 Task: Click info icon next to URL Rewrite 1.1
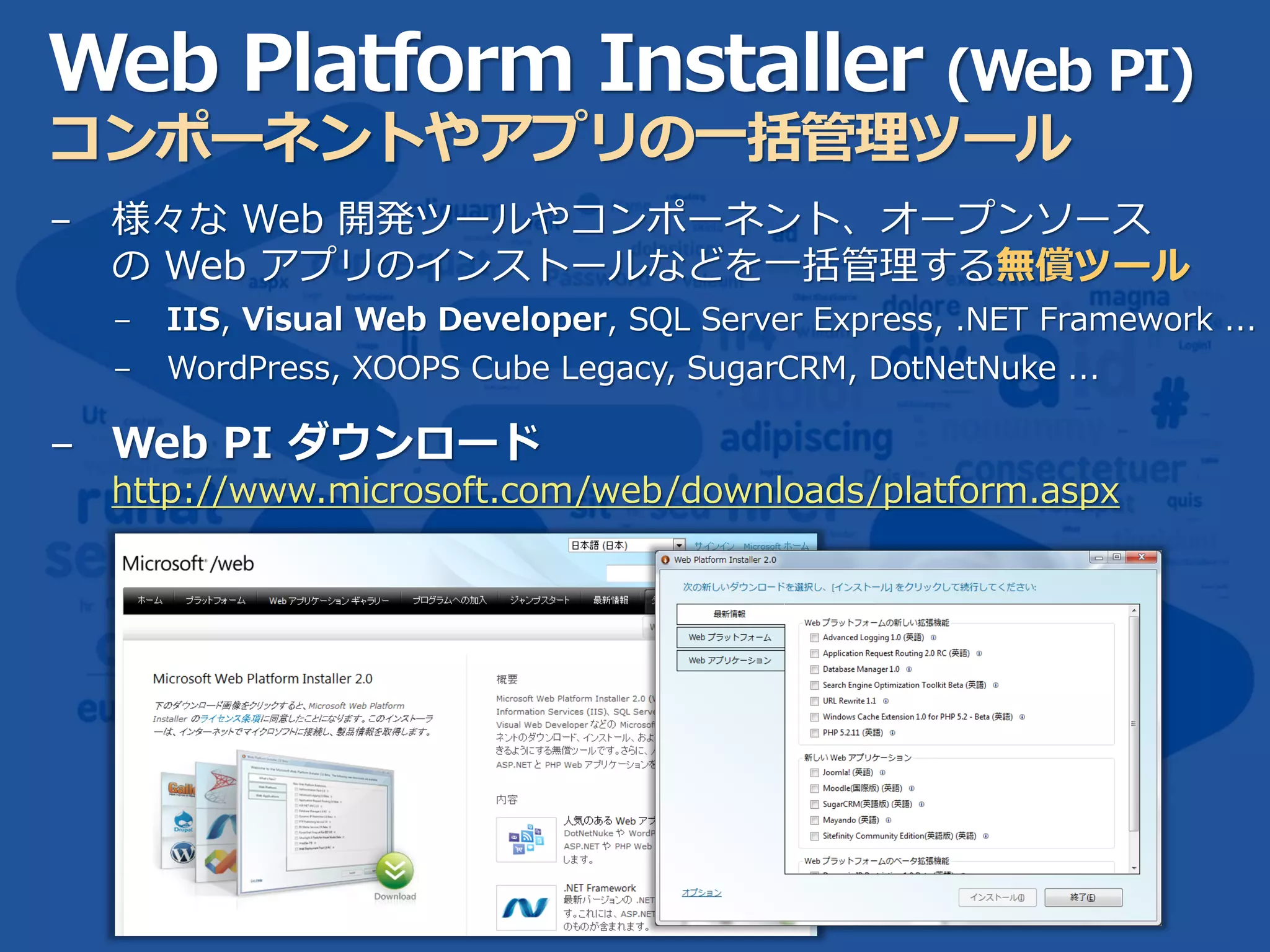[x=886, y=701]
